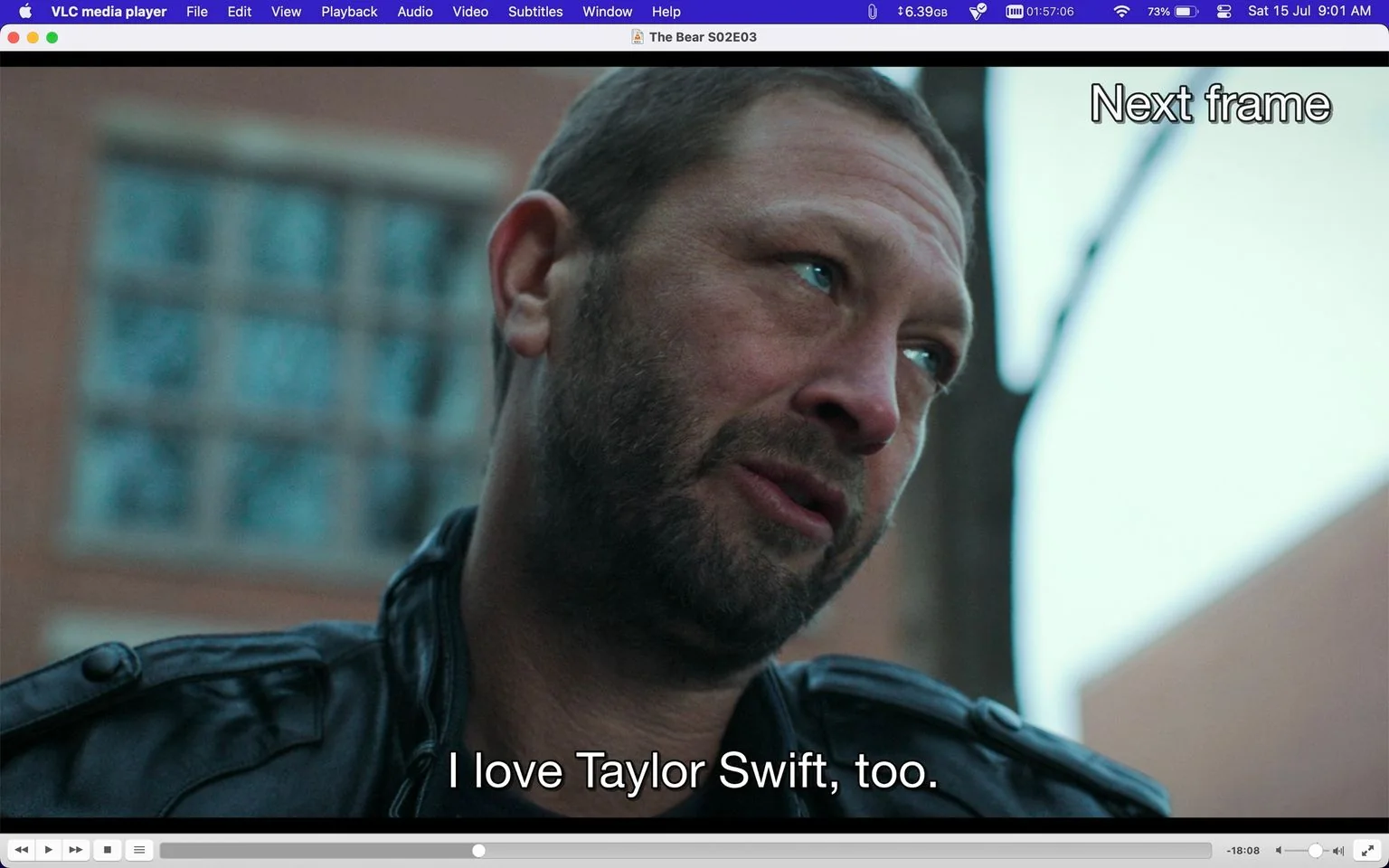This screenshot has height=868, width=1389.
Task: Click the loud speaker icon for max volume
Action: click(x=1338, y=851)
